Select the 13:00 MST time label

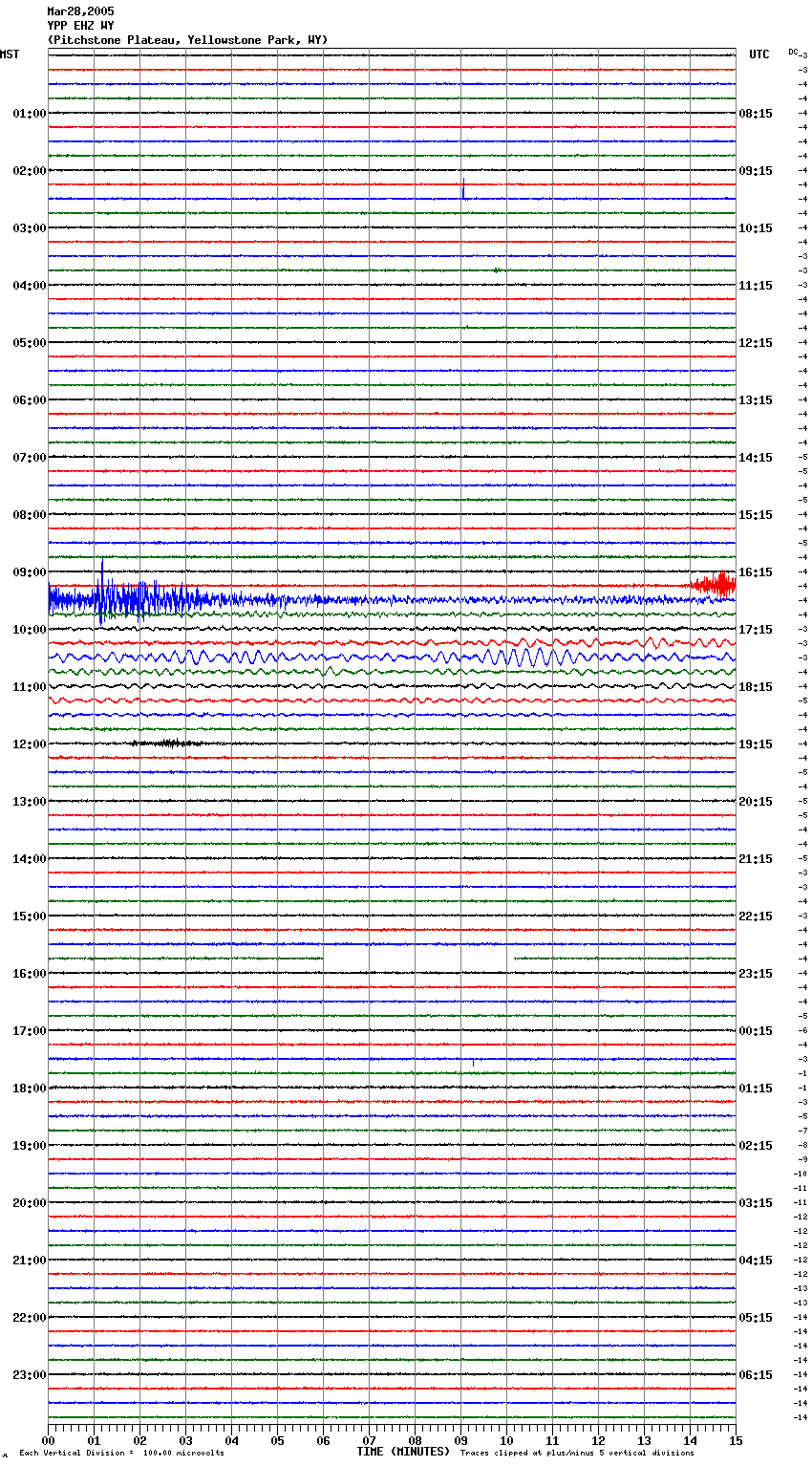[29, 802]
